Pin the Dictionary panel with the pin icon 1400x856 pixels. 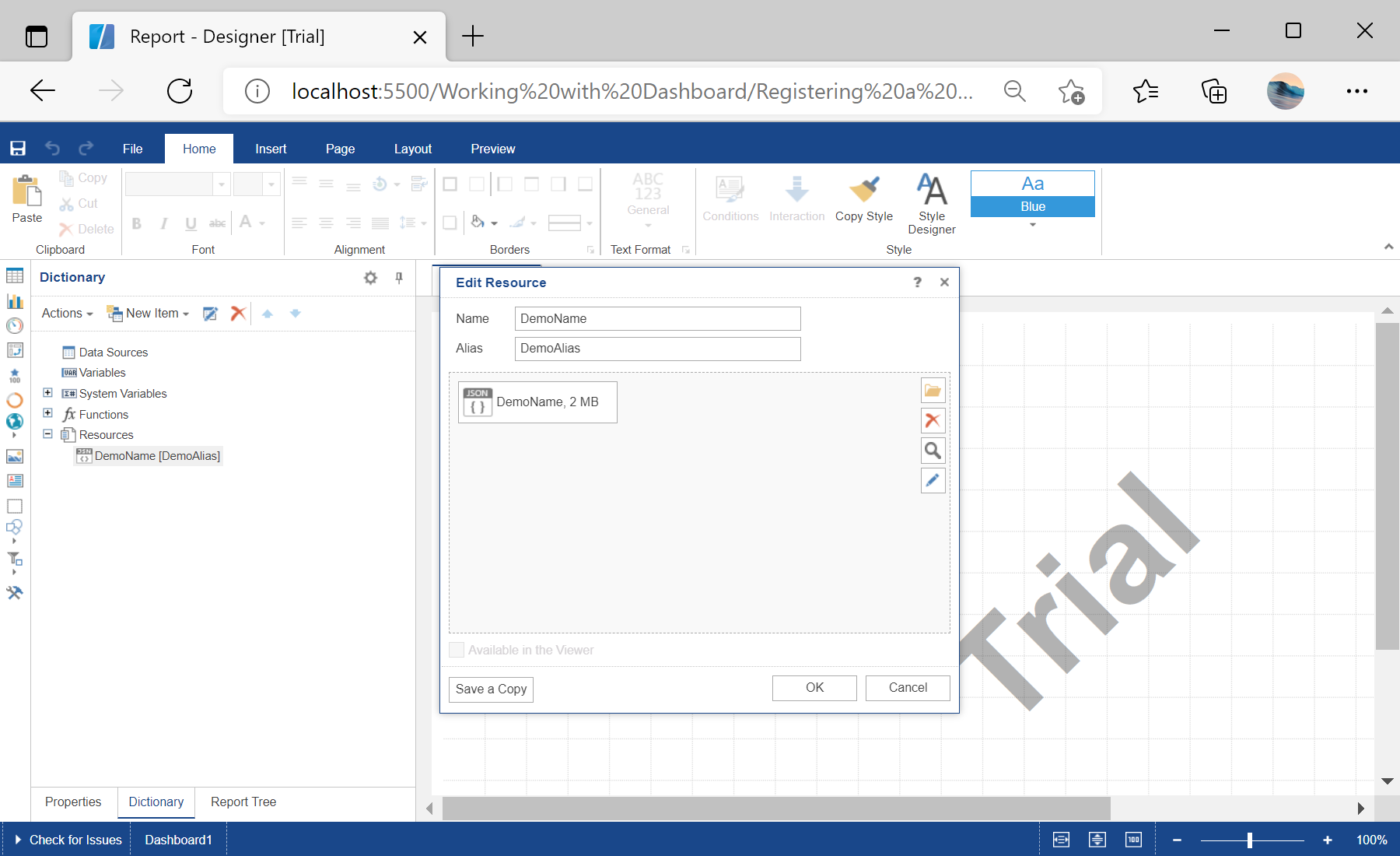click(398, 278)
